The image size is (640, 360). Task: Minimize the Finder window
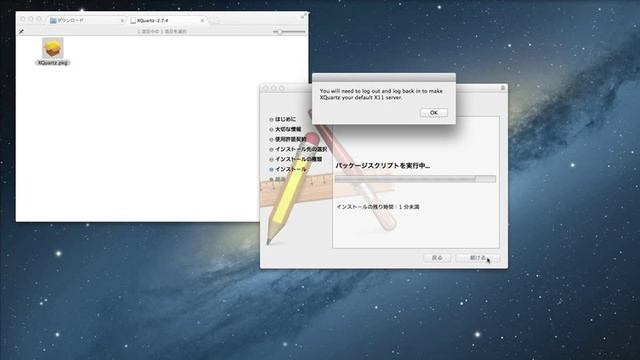click(x=31, y=19)
